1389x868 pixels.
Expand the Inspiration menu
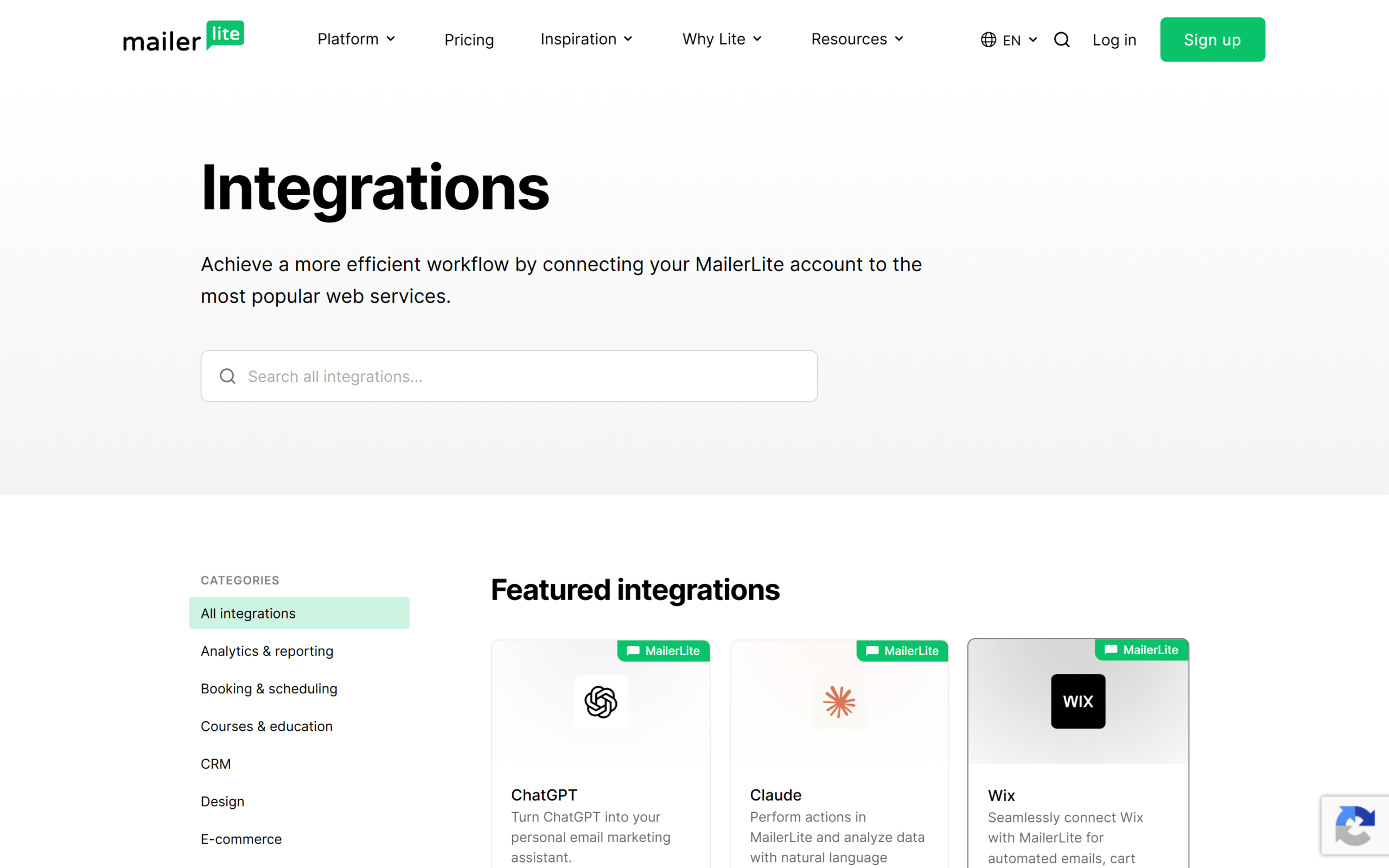[586, 39]
